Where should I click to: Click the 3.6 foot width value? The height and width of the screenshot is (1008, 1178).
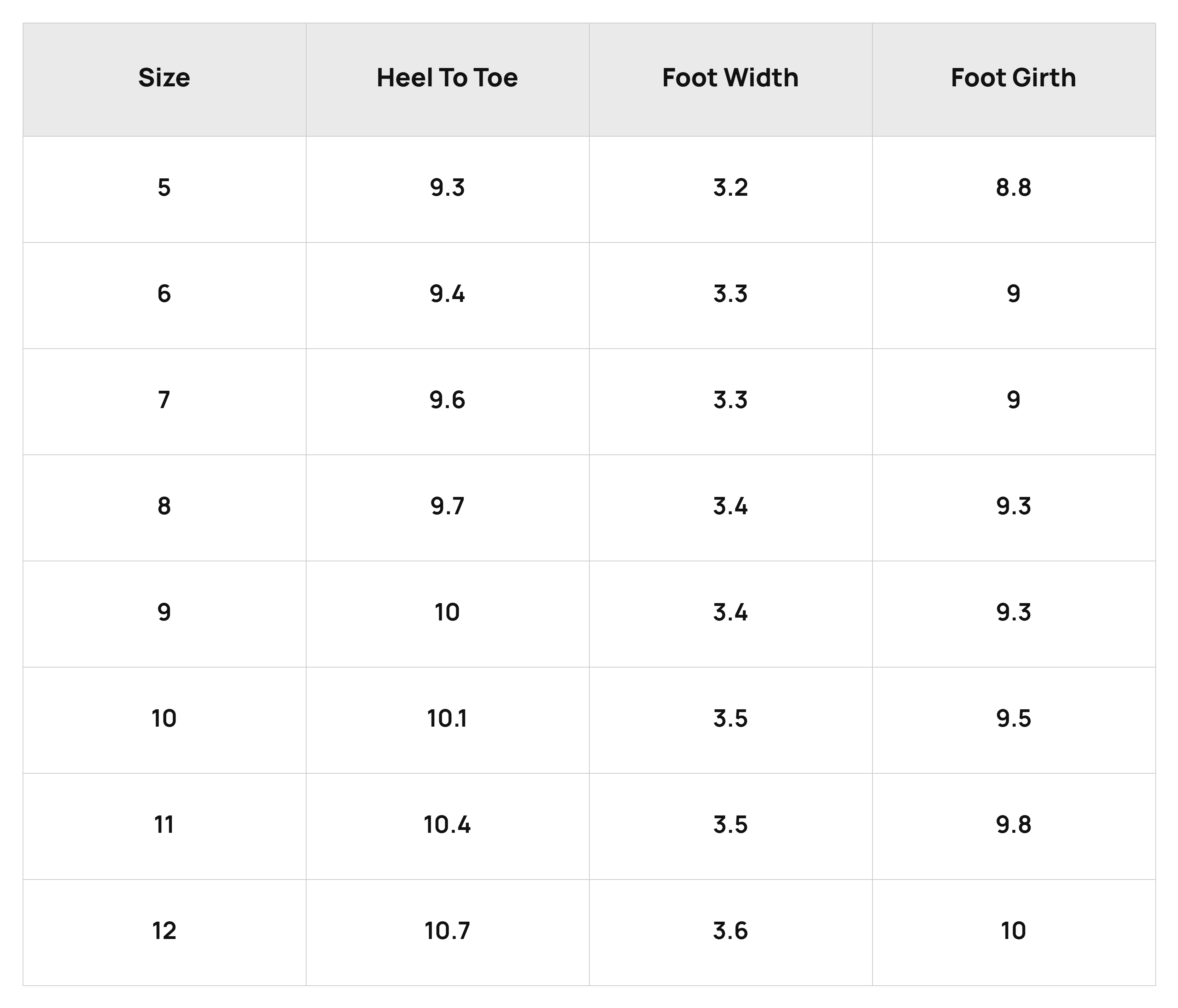731,931
